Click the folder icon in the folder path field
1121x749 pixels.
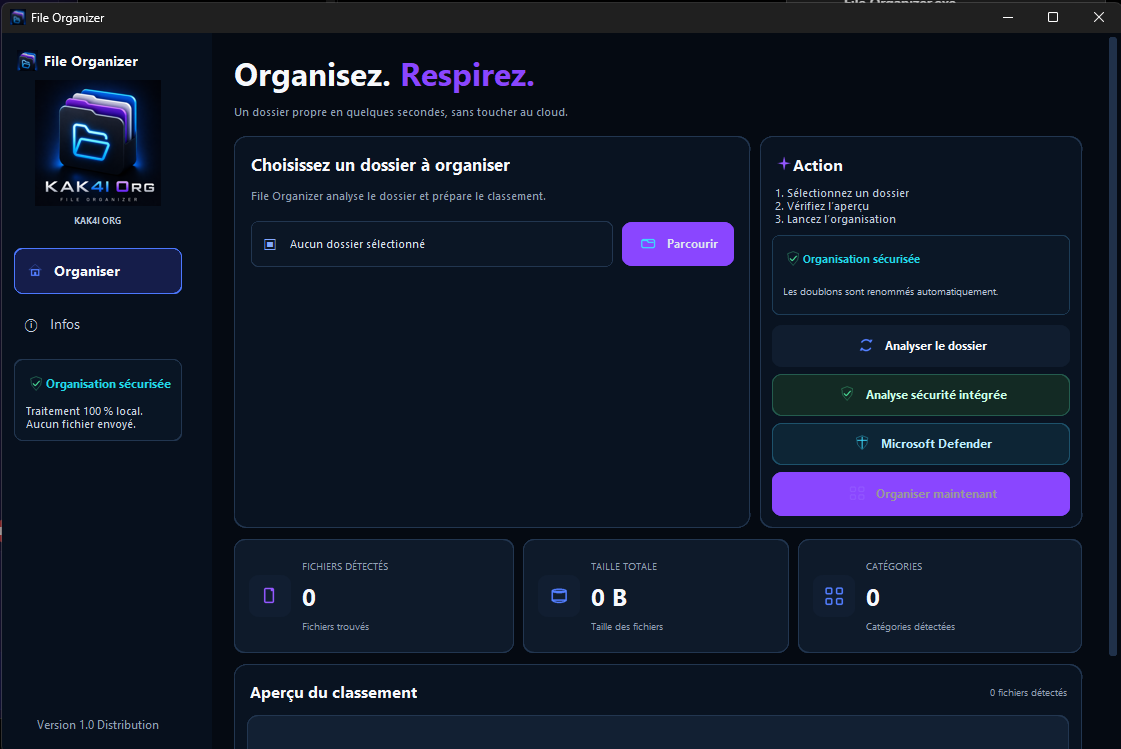point(270,244)
